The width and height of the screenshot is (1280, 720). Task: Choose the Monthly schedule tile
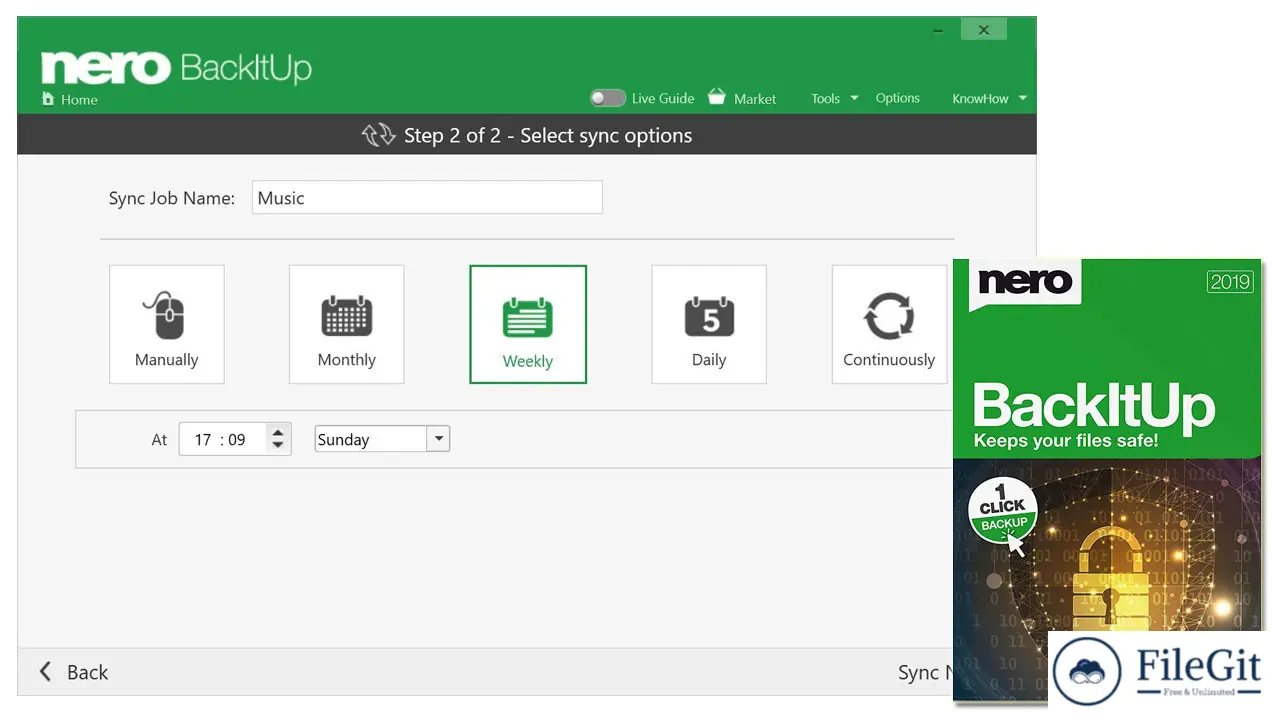(x=347, y=324)
